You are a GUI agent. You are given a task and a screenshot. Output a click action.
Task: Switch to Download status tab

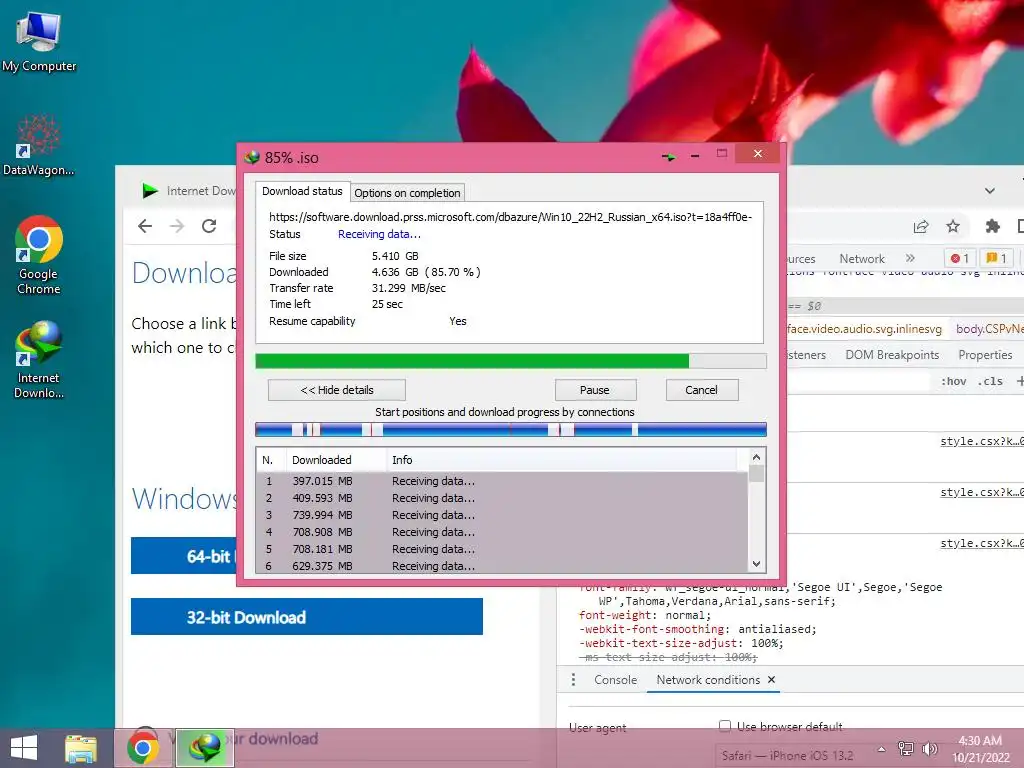(302, 191)
